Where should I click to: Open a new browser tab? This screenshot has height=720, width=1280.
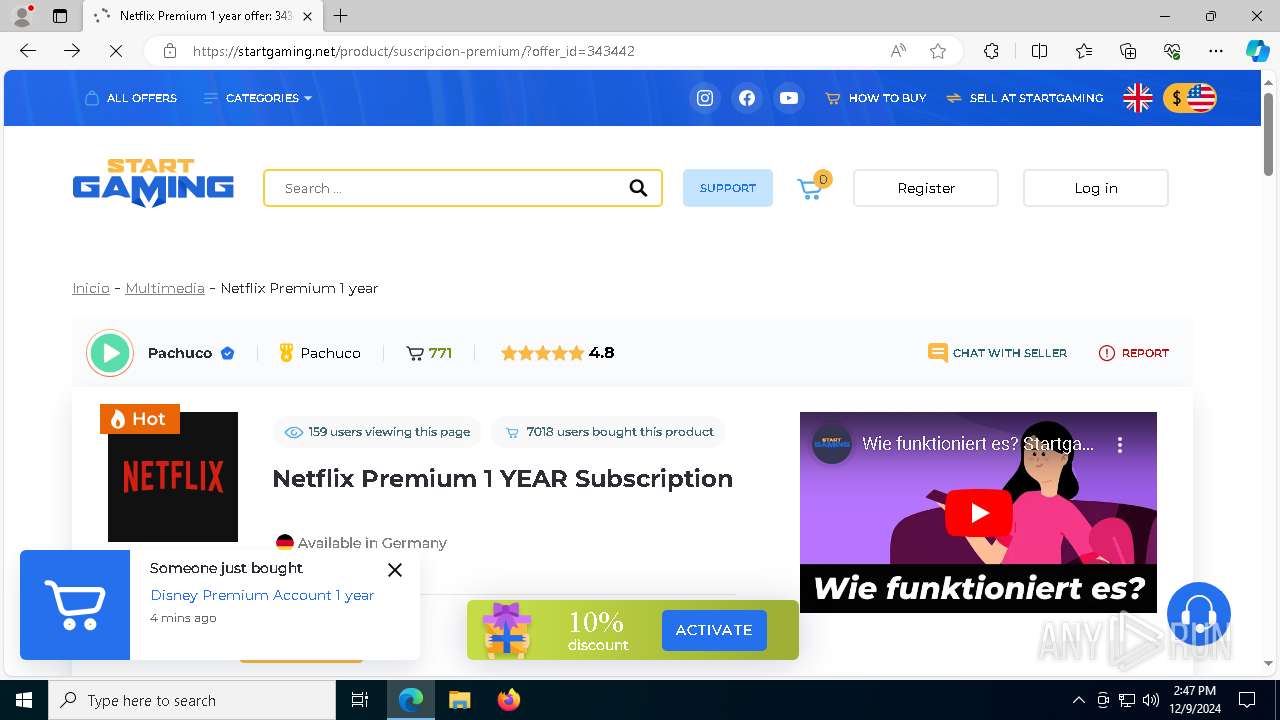point(341,16)
